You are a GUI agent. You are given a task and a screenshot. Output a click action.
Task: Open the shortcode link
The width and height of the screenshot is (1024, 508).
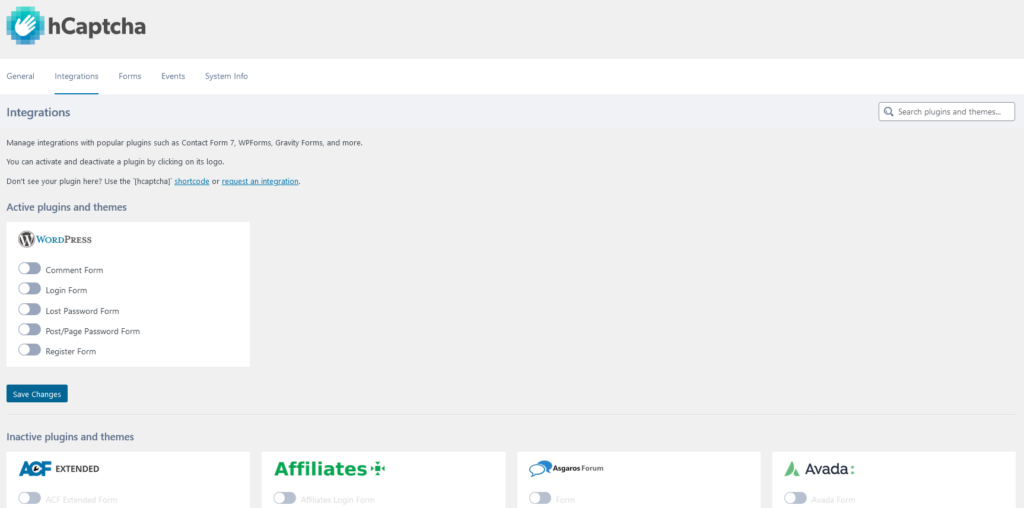pos(192,182)
